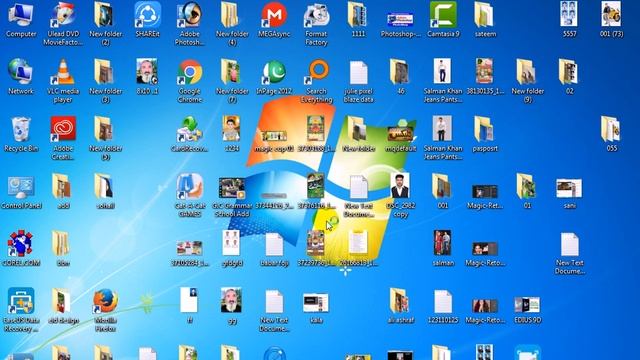Screen dimensions: 640x360
Task: Launch Format Factory
Action: [316, 24]
